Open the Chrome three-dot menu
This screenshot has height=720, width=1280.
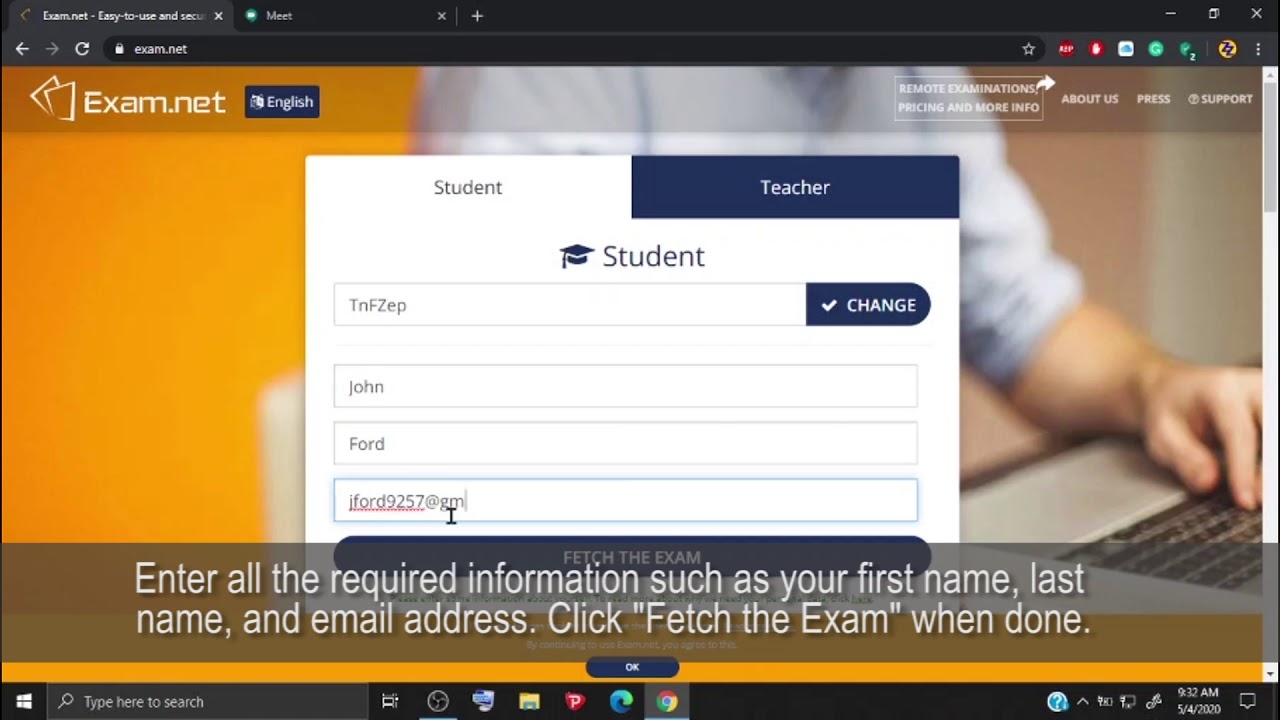pos(1258,48)
